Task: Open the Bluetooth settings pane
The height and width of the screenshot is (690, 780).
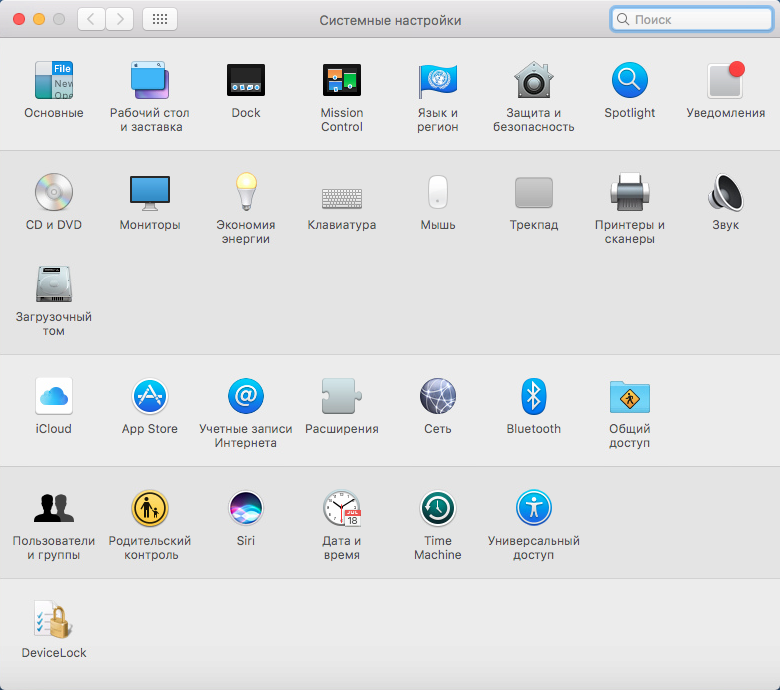Action: pos(534,397)
